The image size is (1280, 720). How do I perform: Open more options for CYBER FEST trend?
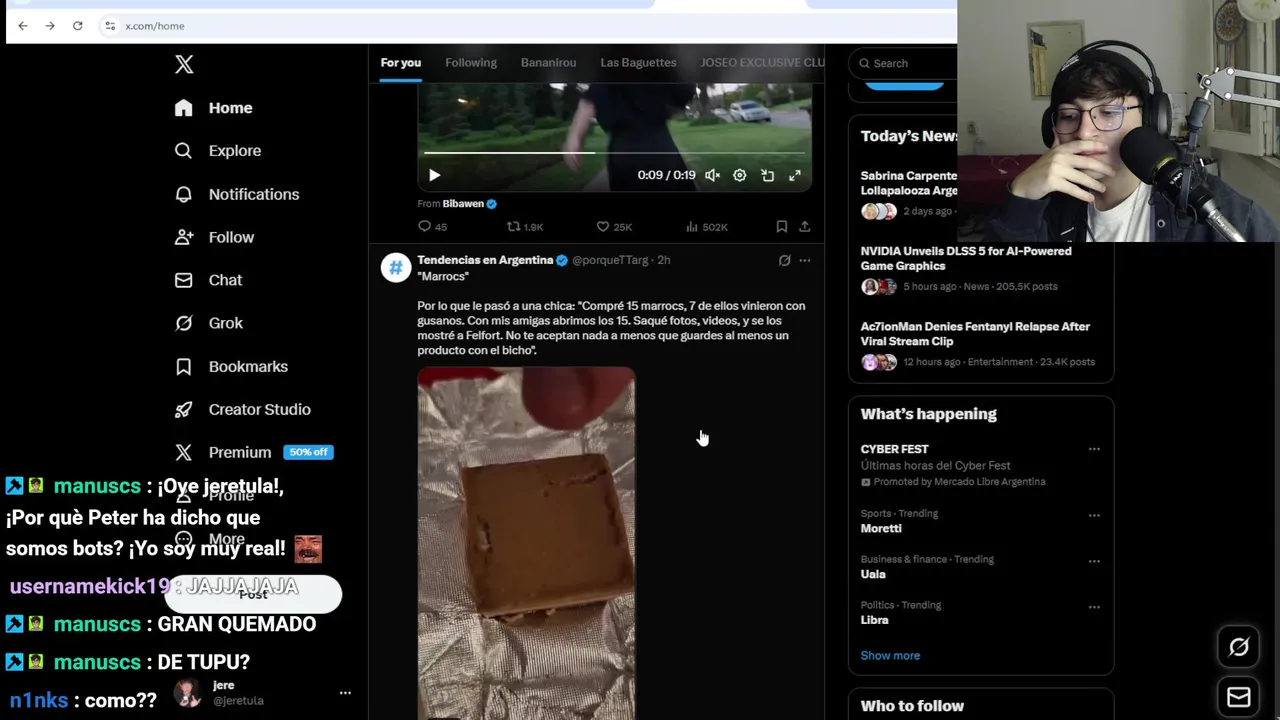point(1094,449)
